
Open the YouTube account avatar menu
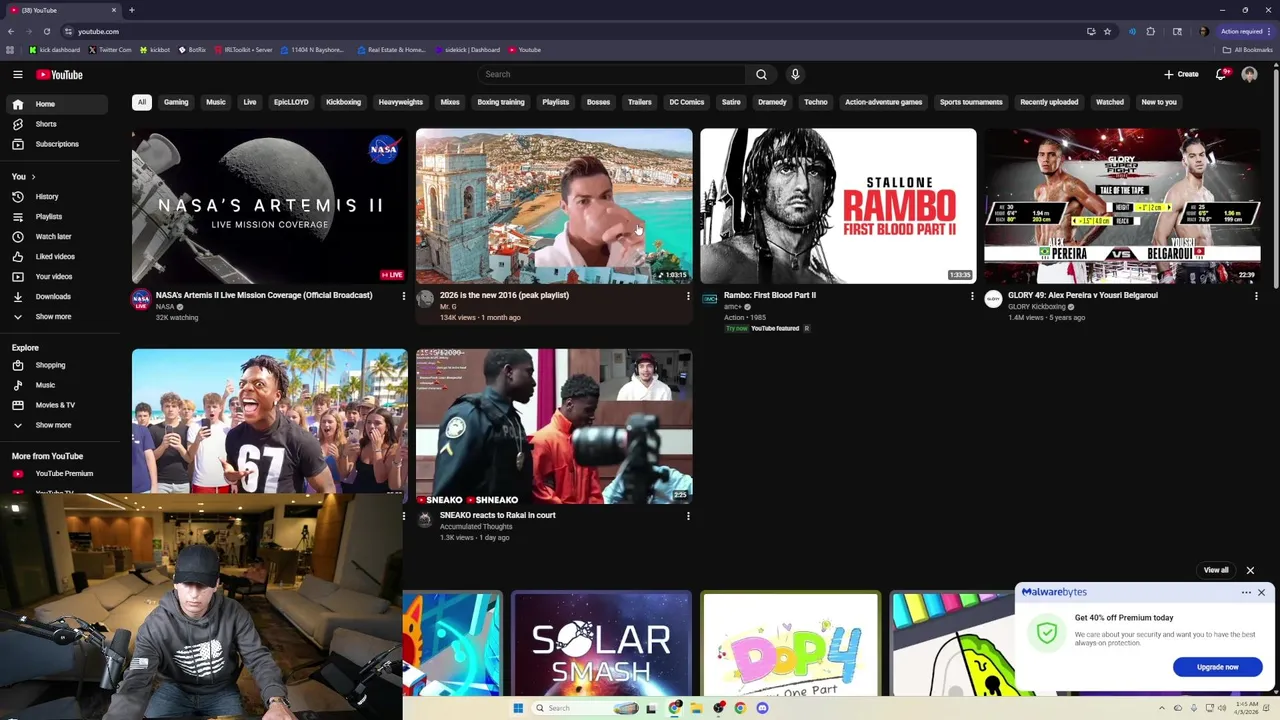coord(1249,74)
